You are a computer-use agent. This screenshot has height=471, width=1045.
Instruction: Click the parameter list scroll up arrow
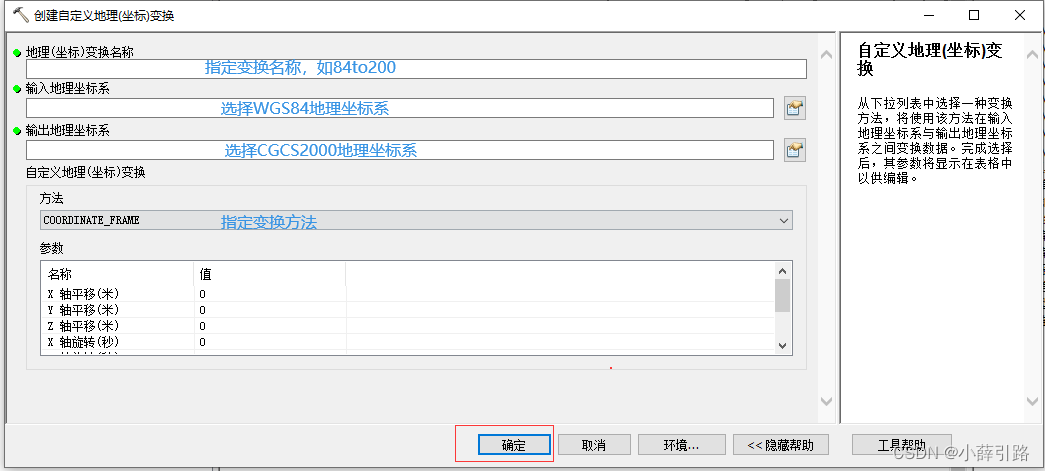point(782,271)
